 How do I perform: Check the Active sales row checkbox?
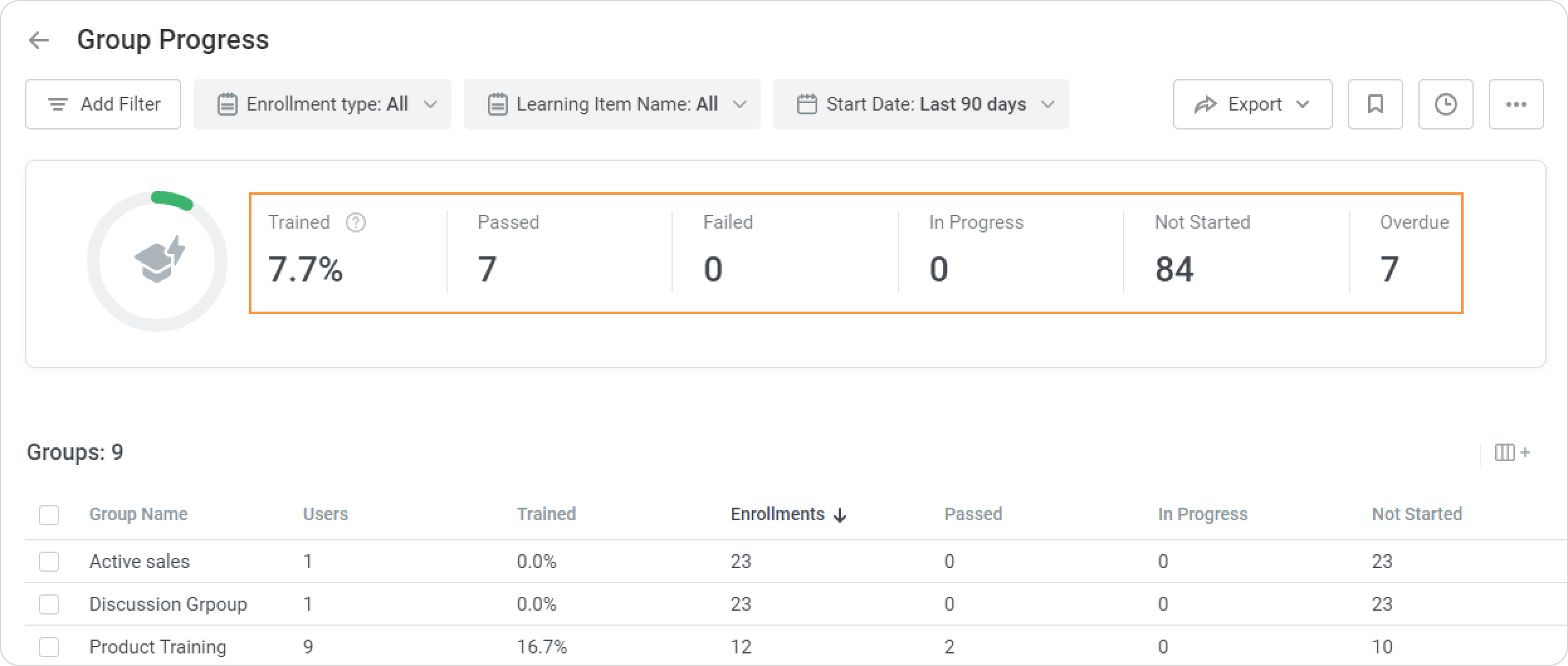tap(49, 561)
